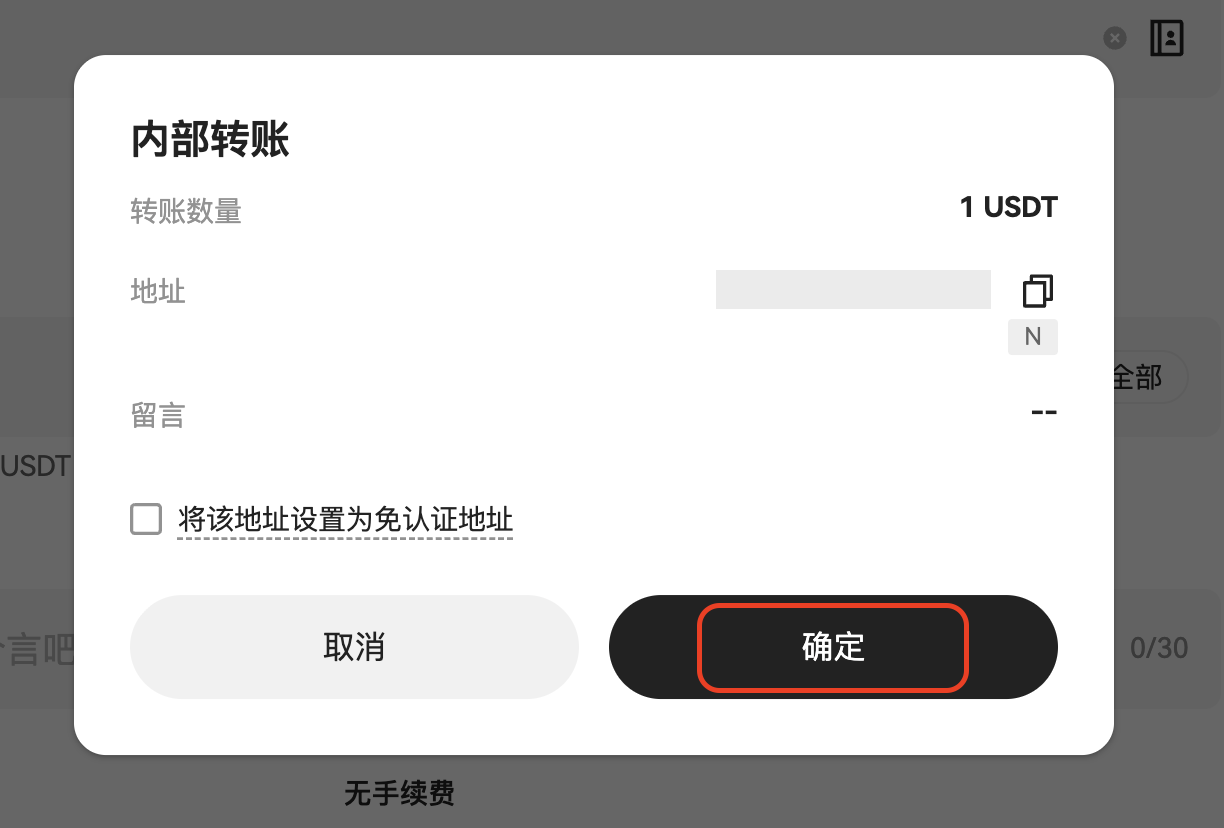Click the round clear X icon
1224x828 pixels.
pyautogui.click(x=1115, y=38)
